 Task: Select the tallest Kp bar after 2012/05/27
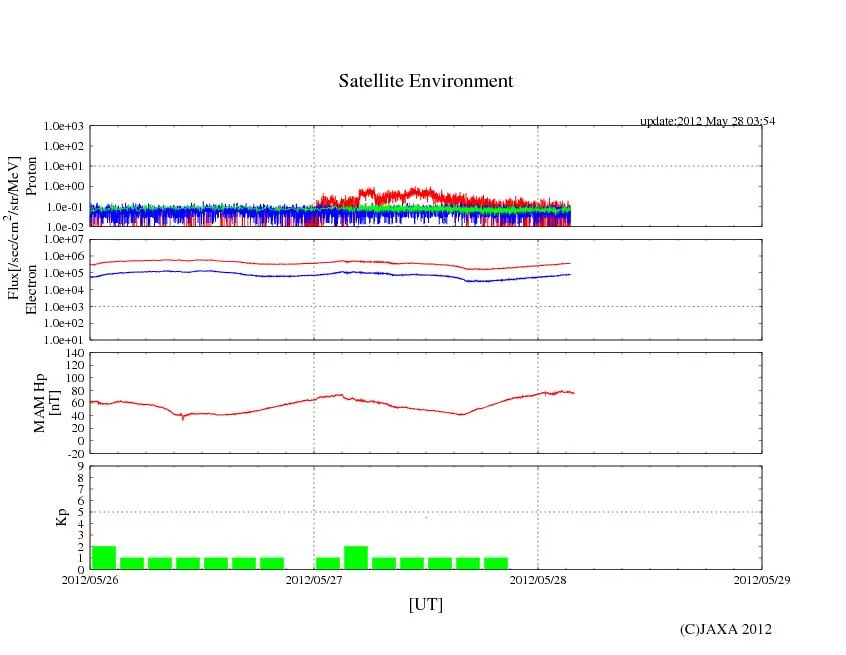tap(356, 557)
